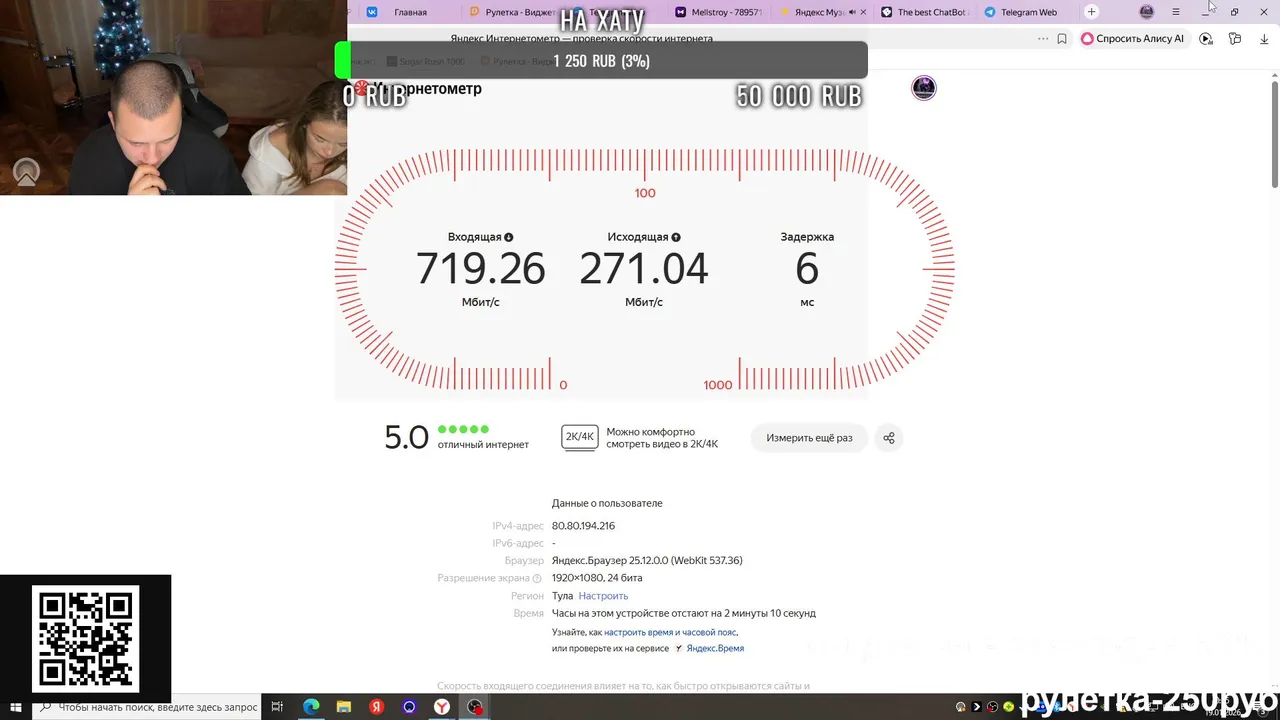This screenshot has width=1280, height=720.
Task: Show screen resolution info tooltip
Action: pos(537,578)
